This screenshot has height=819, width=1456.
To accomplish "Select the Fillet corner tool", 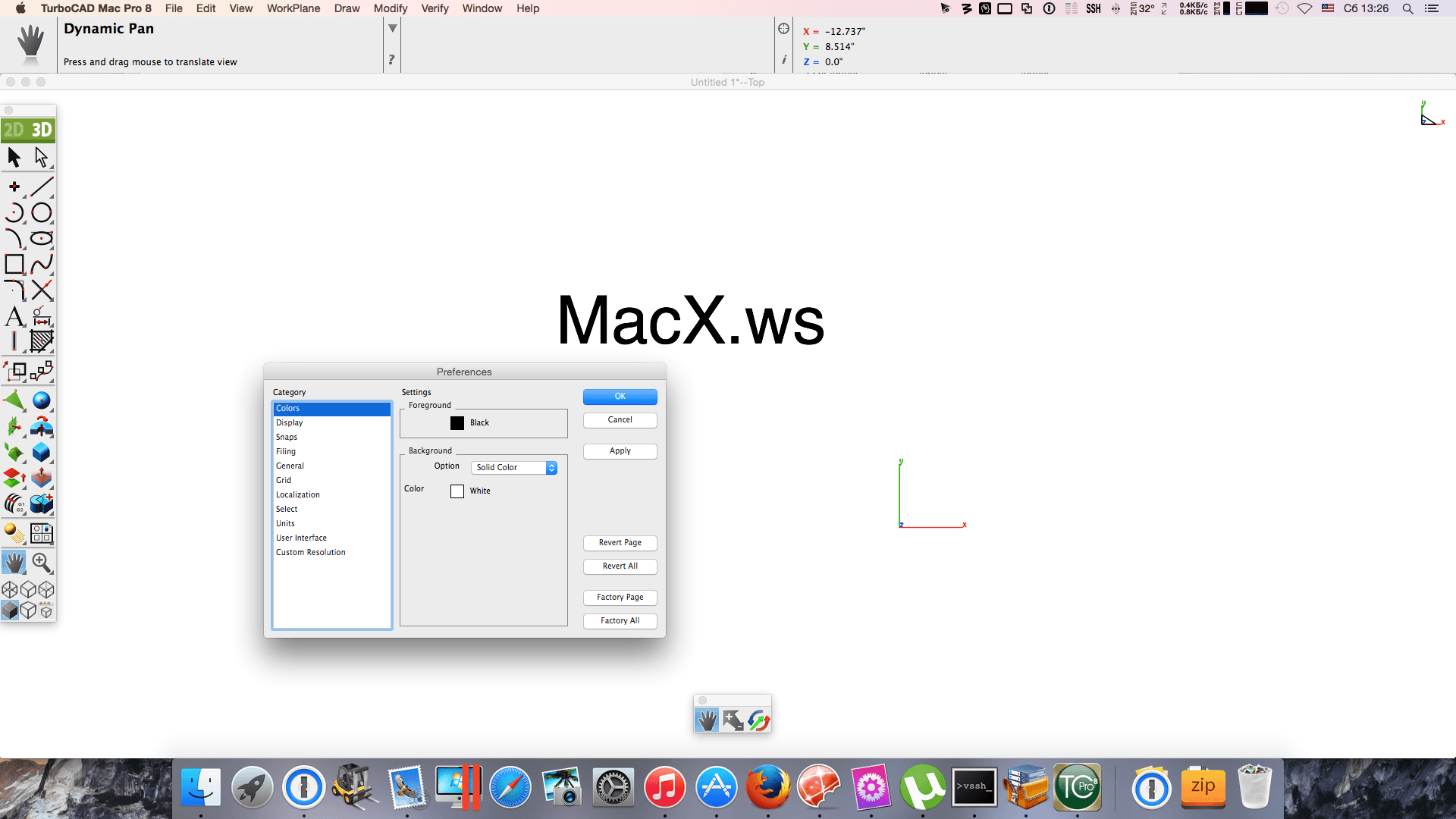I will pyautogui.click(x=14, y=290).
